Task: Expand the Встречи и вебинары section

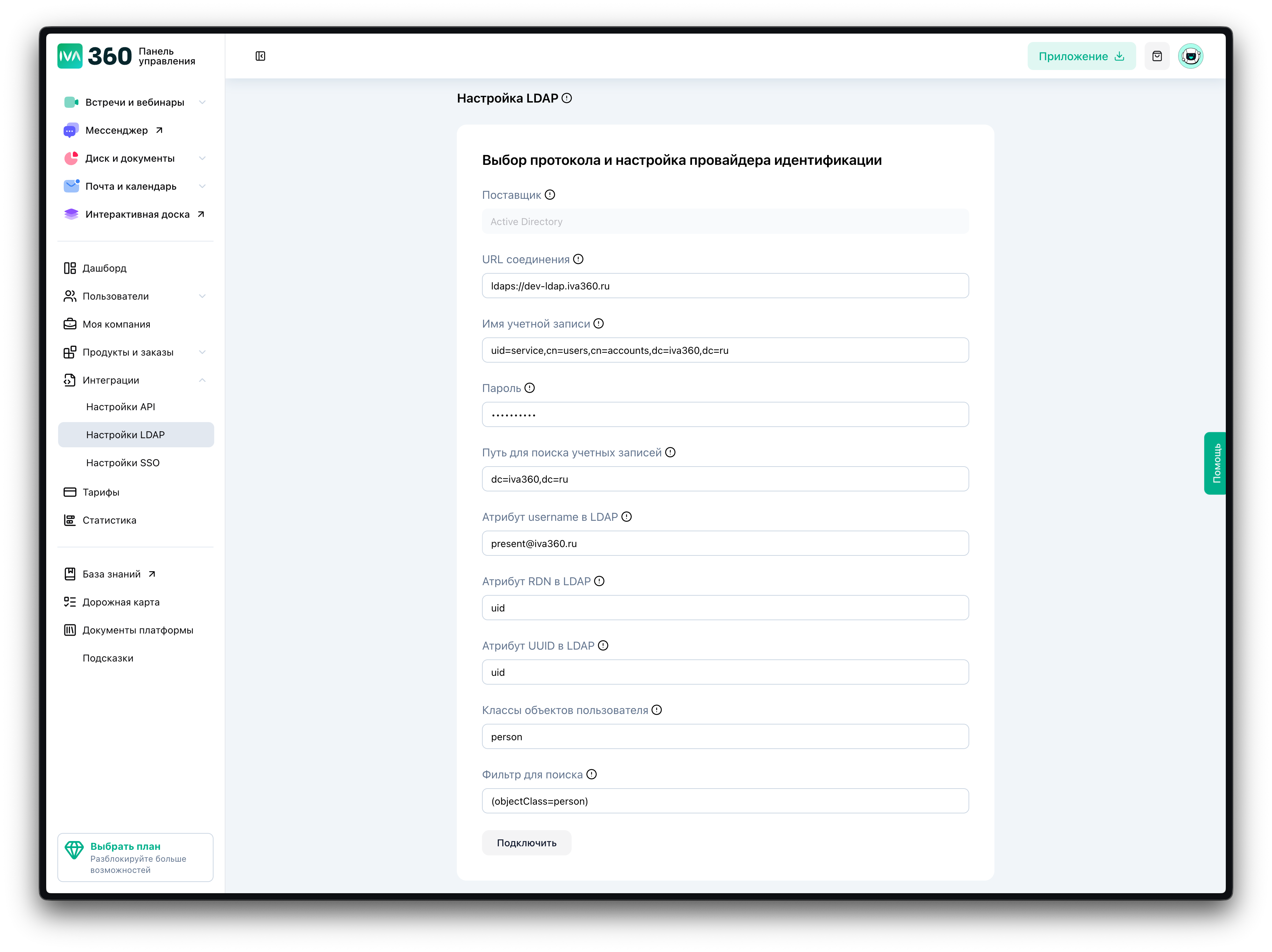Action: [x=202, y=102]
